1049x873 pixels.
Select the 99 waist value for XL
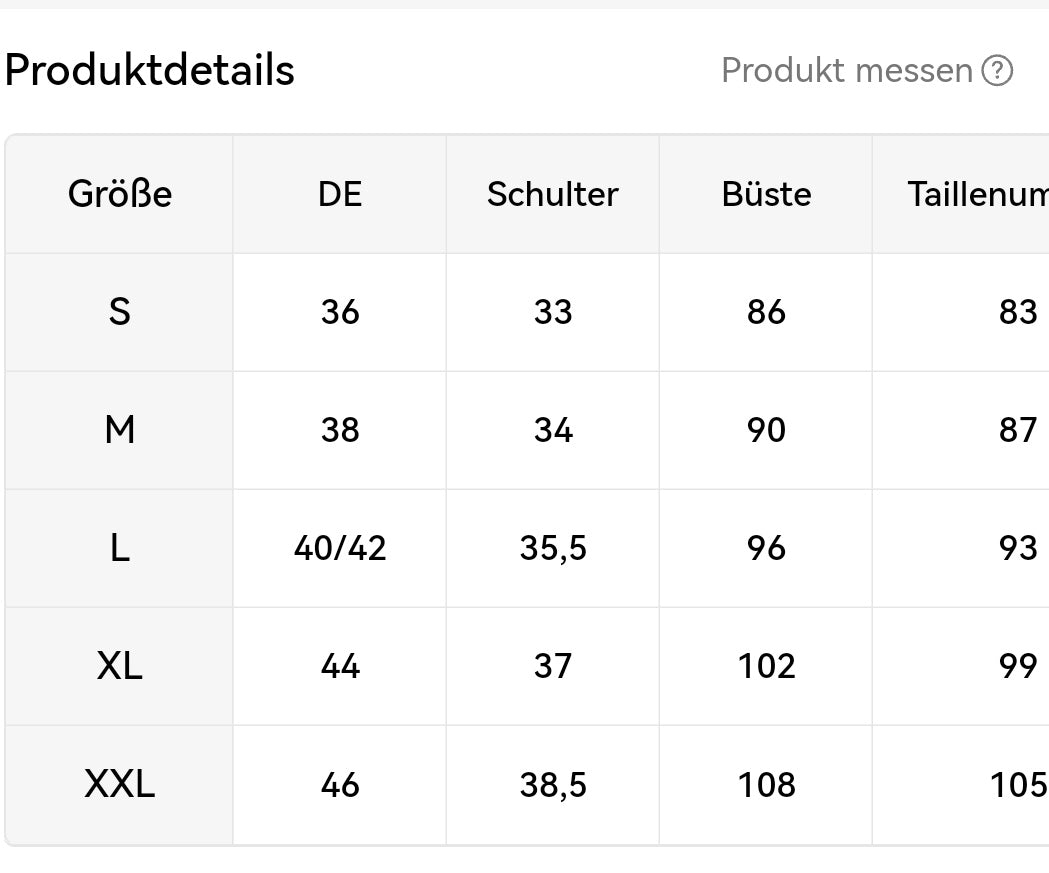1017,666
